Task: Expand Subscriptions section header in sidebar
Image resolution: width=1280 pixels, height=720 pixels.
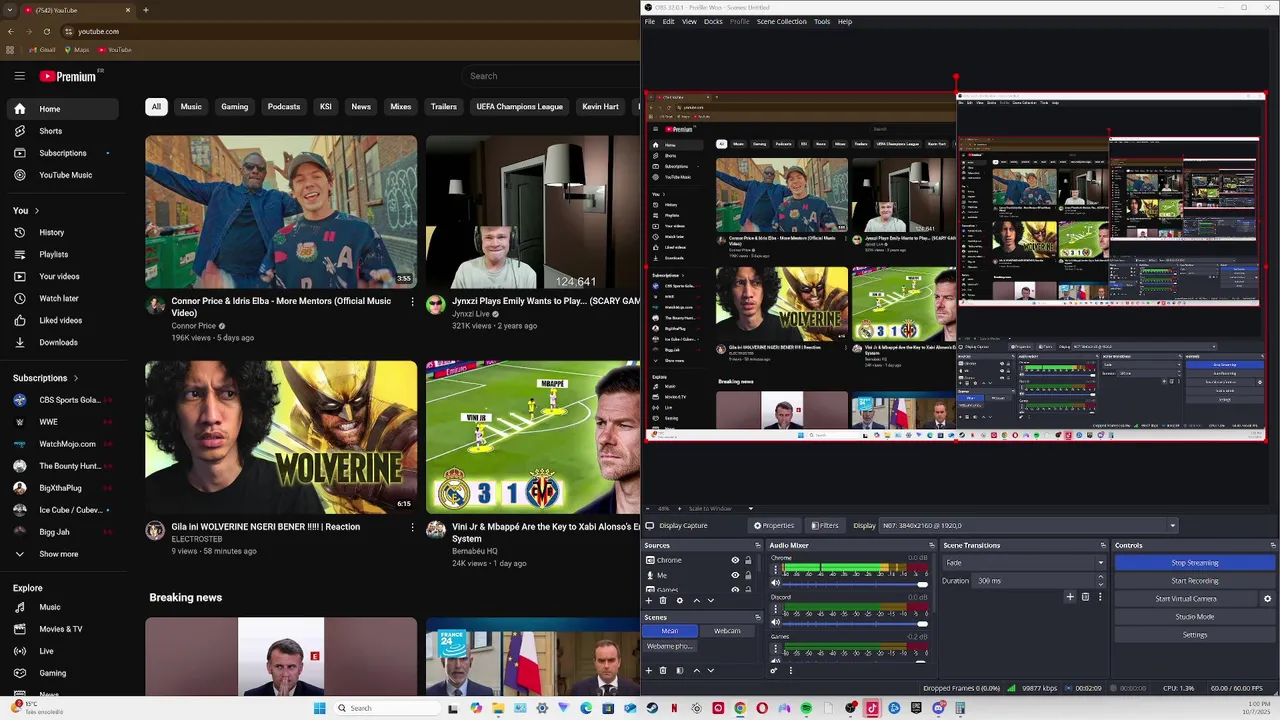Action: (x=46, y=378)
